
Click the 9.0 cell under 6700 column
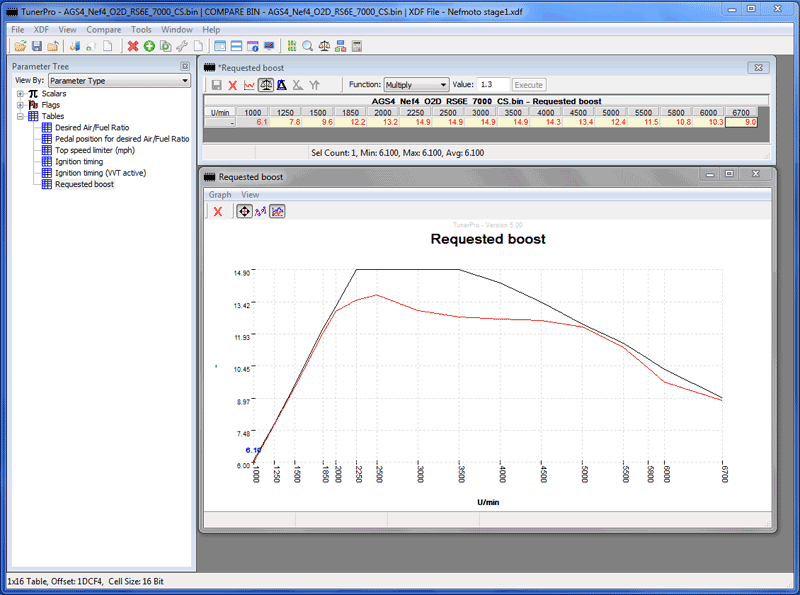pyautogui.click(x=741, y=122)
